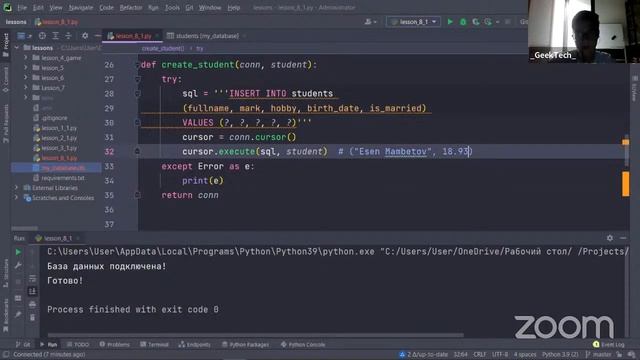The height and width of the screenshot is (360, 640).
Task: Click the Run panel layout icon
Action: coord(18,298)
